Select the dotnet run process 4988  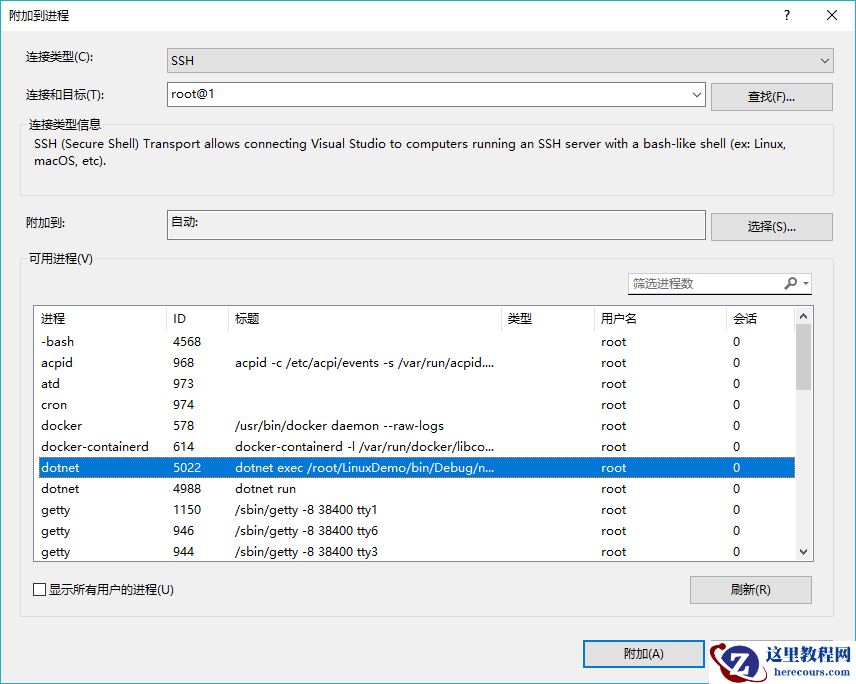417,489
